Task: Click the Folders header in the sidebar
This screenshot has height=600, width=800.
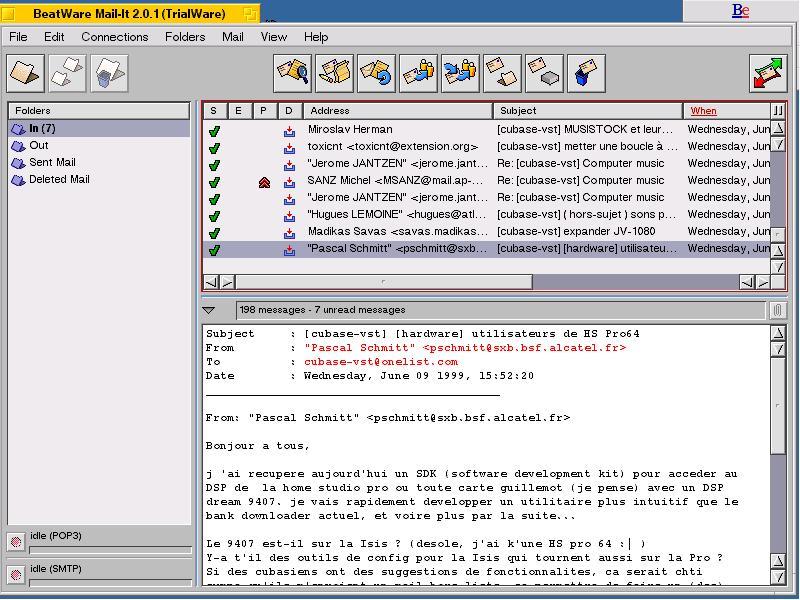Action: click(99, 111)
